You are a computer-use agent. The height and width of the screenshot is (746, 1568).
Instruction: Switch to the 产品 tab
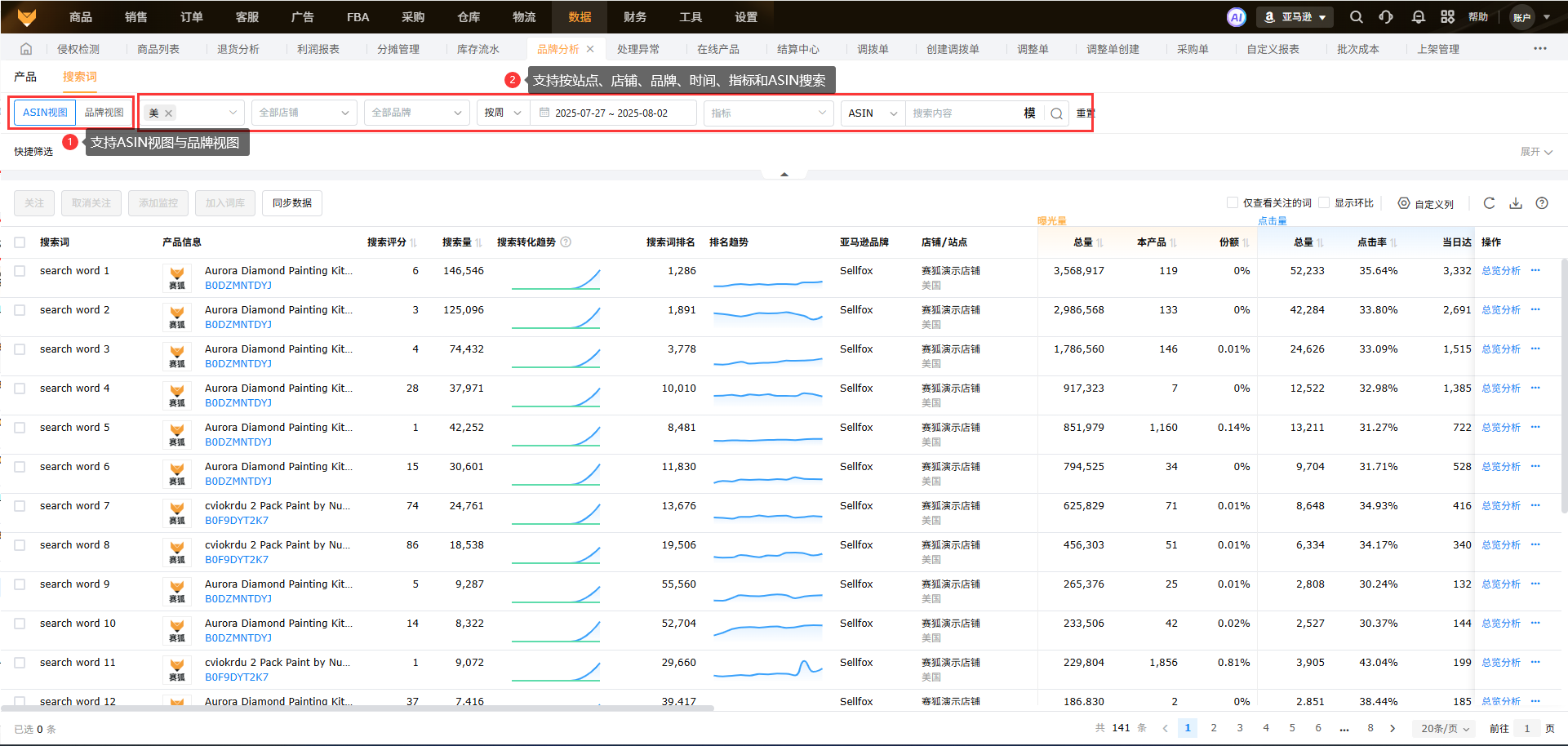(25, 77)
